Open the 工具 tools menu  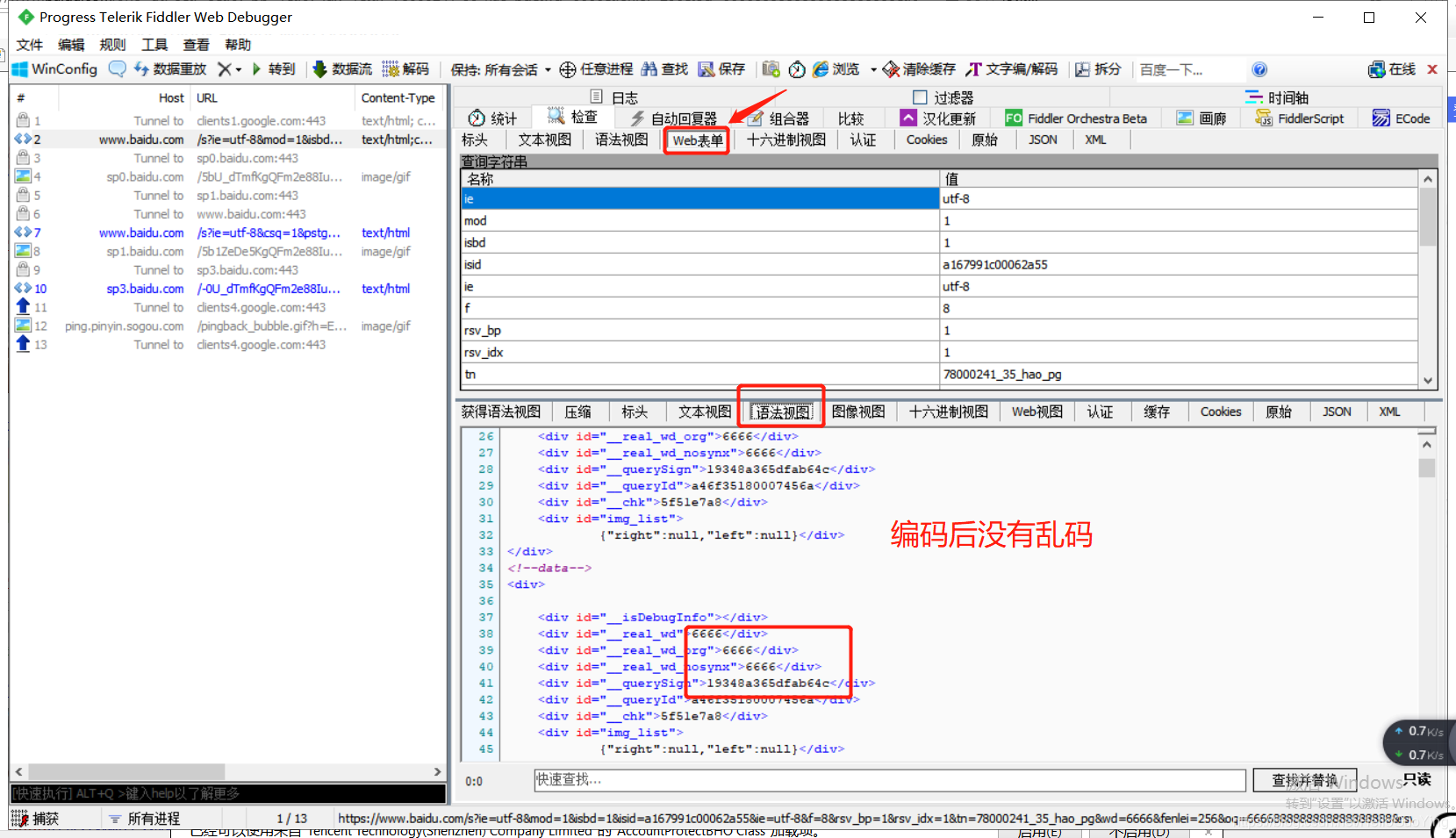point(154,45)
